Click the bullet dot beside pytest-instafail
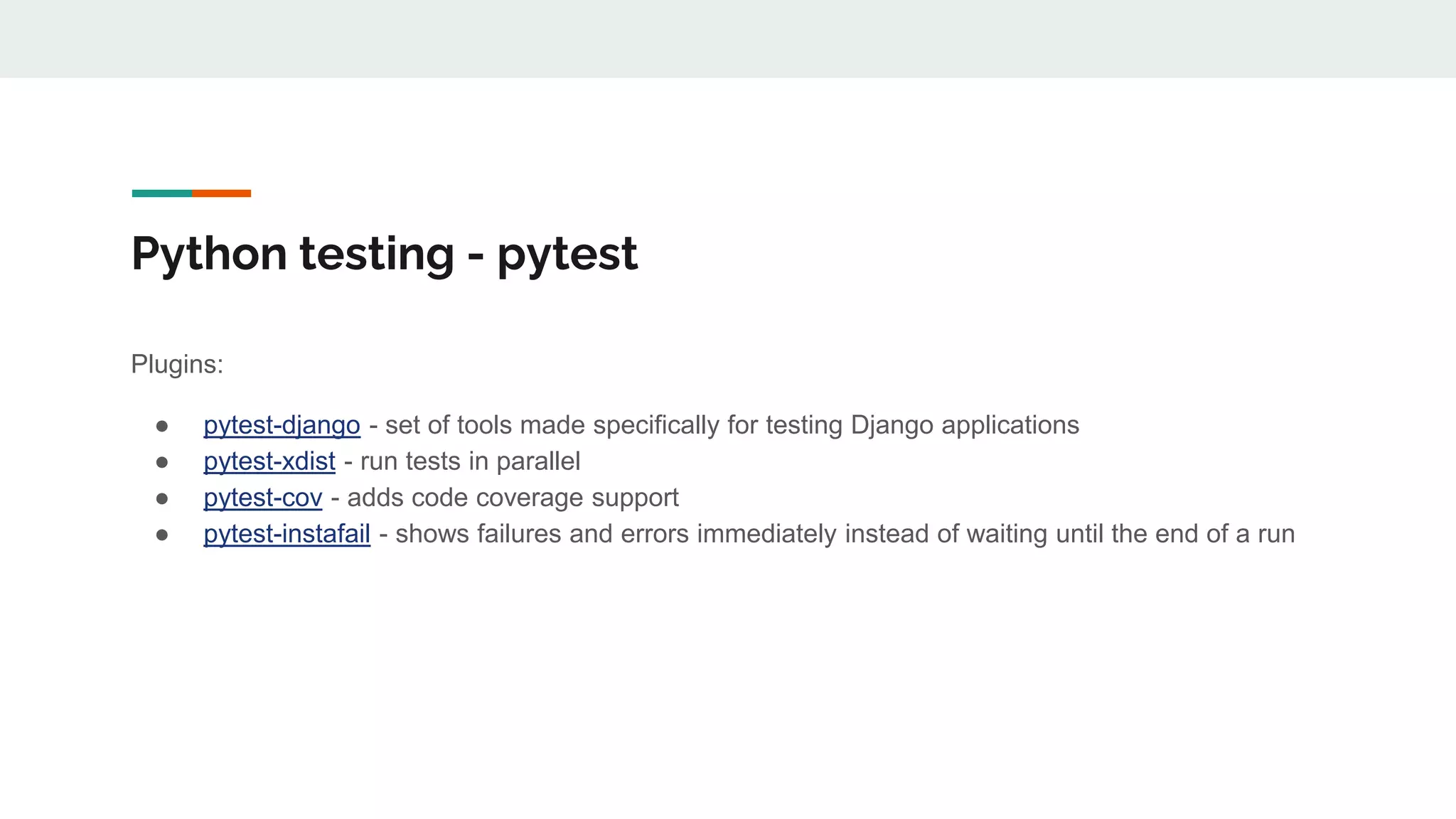 [162, 535]
